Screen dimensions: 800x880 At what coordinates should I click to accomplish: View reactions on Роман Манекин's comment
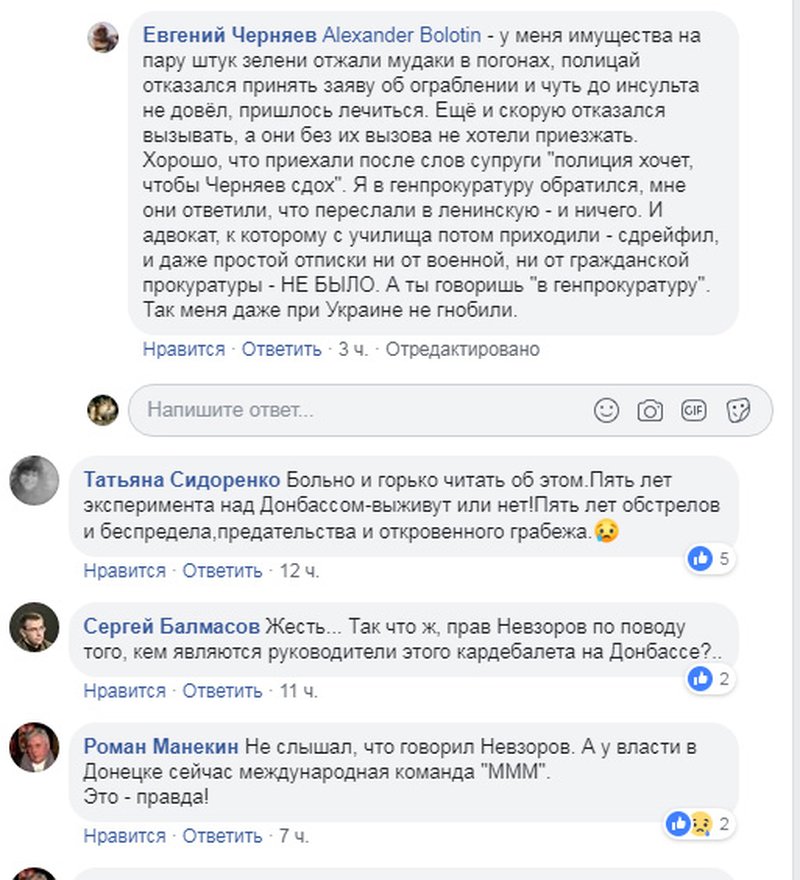pyautogui.click(x=699, y=824)
